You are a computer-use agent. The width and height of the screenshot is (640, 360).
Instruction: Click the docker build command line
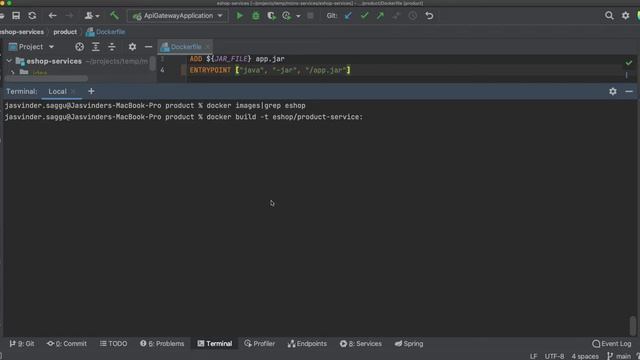pyautogui.click(x=183, y=117)
